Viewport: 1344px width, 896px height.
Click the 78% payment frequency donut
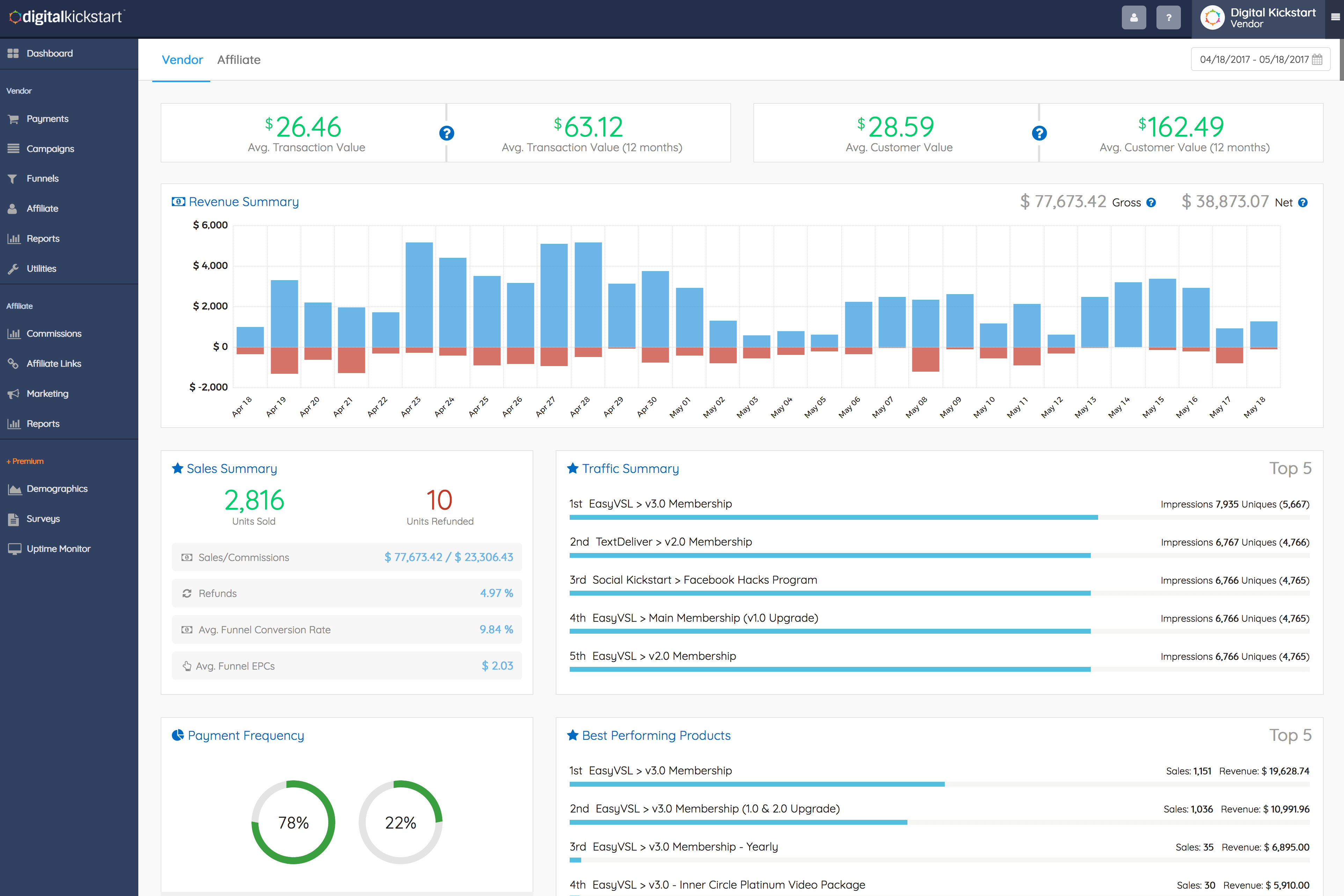[293, 822]
